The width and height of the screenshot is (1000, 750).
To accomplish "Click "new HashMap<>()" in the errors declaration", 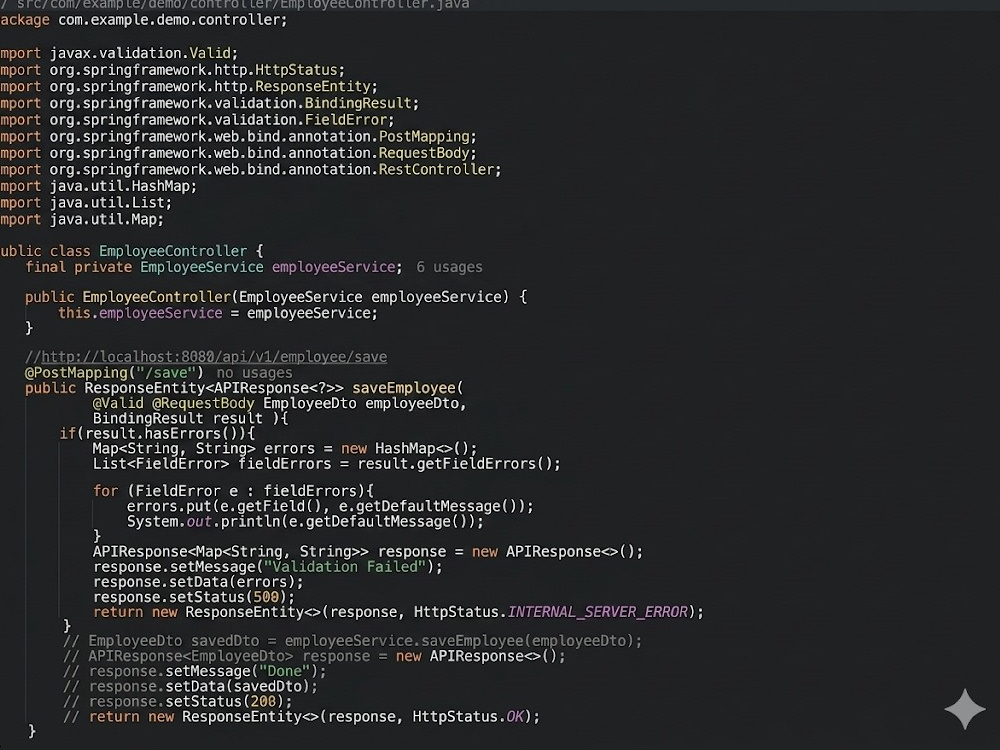I will 406,448.
